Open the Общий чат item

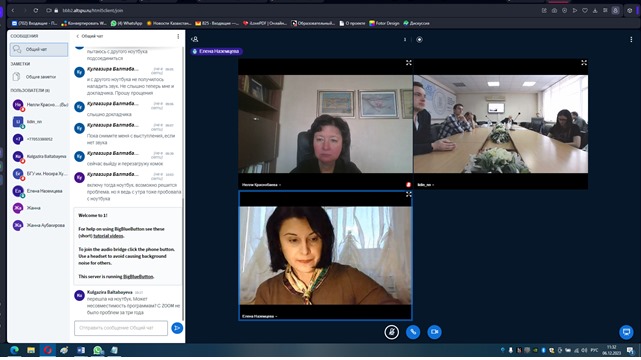pyautogui.click(x=39, y=49)
